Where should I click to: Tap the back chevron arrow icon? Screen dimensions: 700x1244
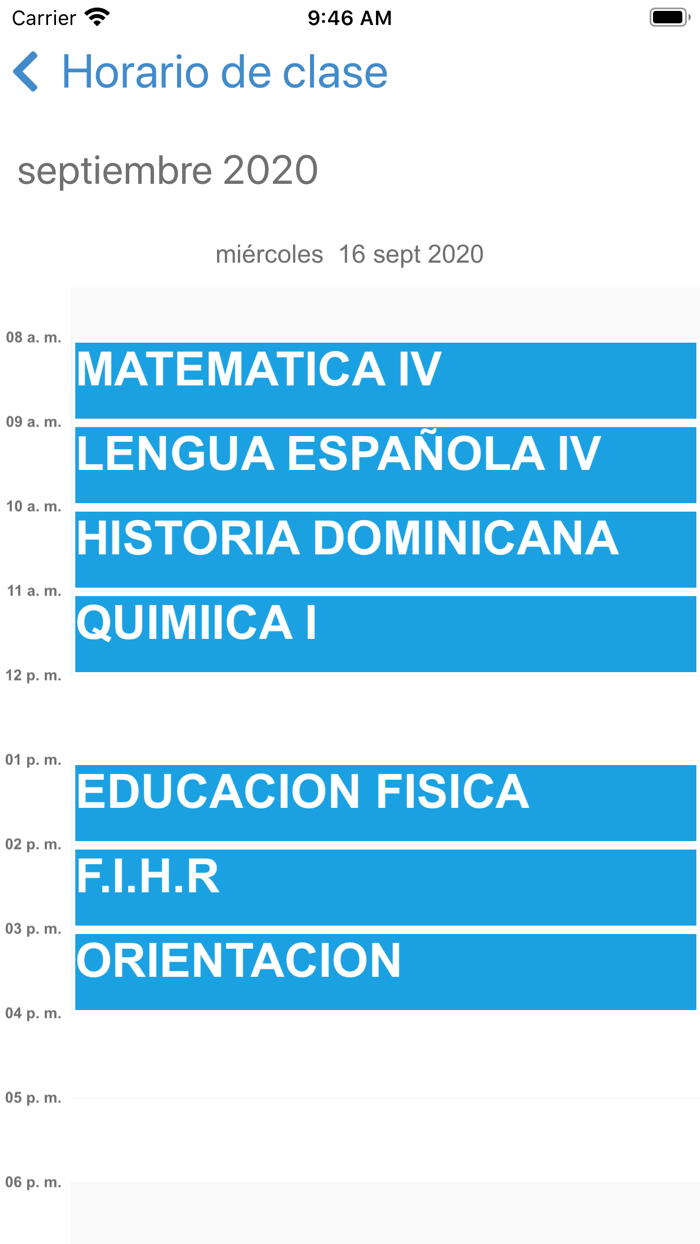(x=25, y=72)
